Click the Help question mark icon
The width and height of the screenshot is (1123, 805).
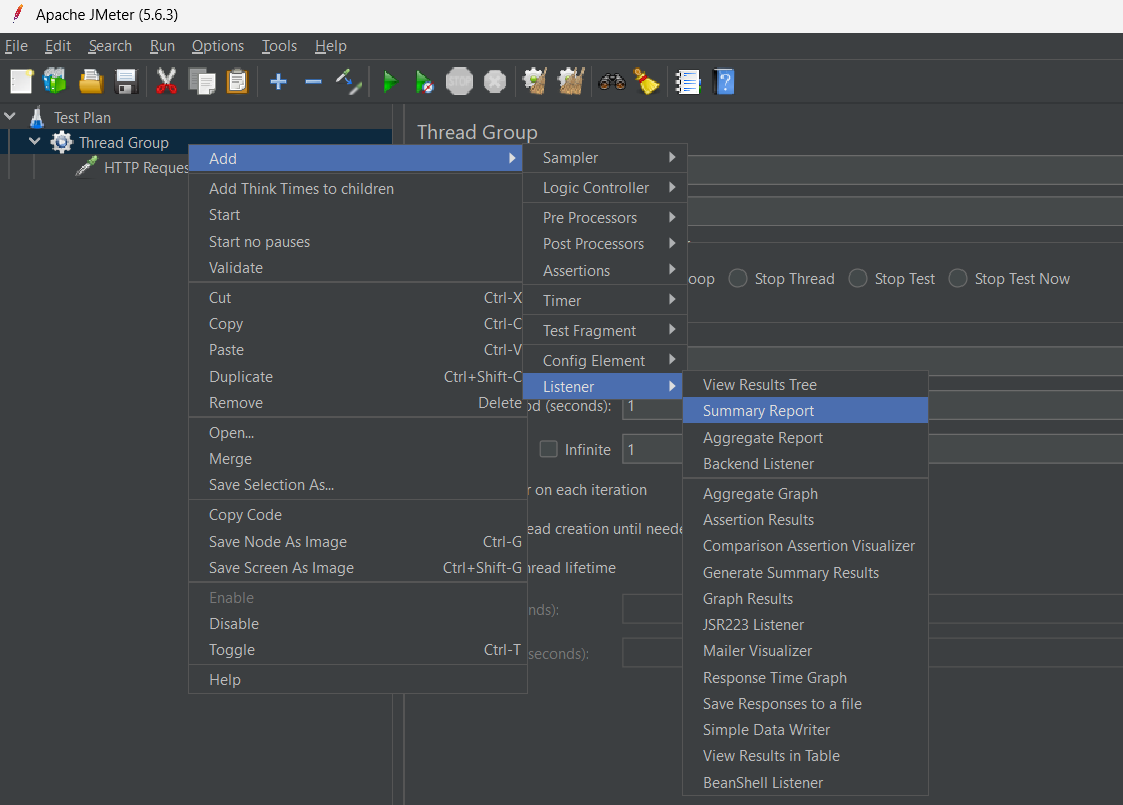(x=724, y=82)
